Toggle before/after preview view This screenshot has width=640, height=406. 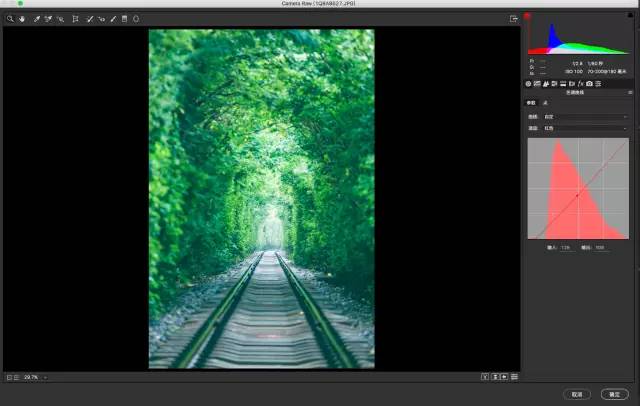click(x=485, y=377)
